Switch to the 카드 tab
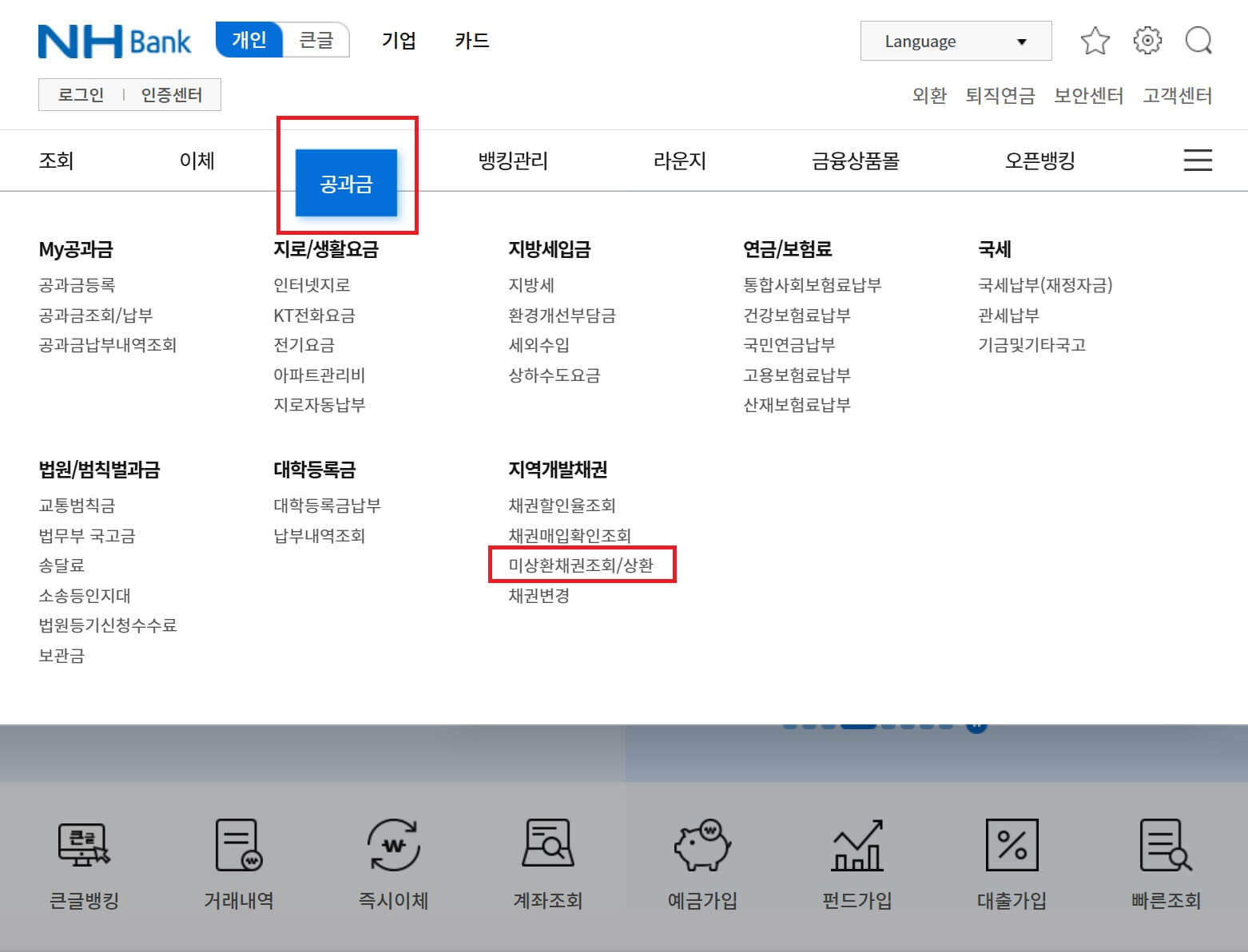Viewport: 1248px width, 952px height. [x=471, y=41]
